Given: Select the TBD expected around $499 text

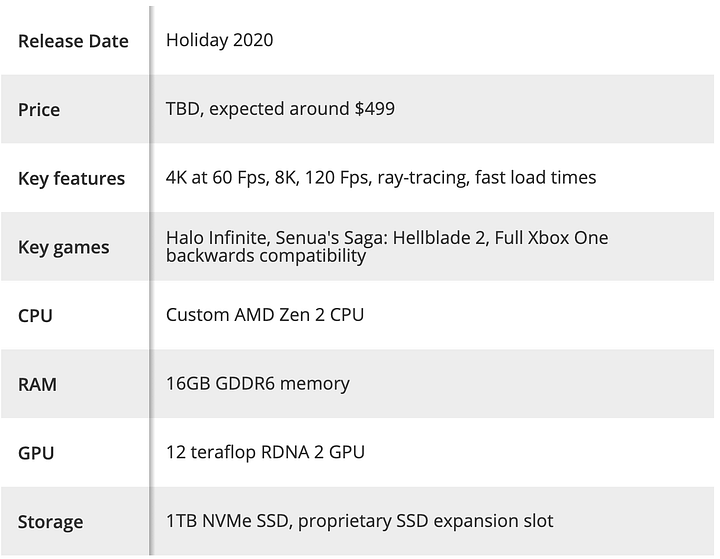Looking at the screenshot, I should tap(280, 109).
